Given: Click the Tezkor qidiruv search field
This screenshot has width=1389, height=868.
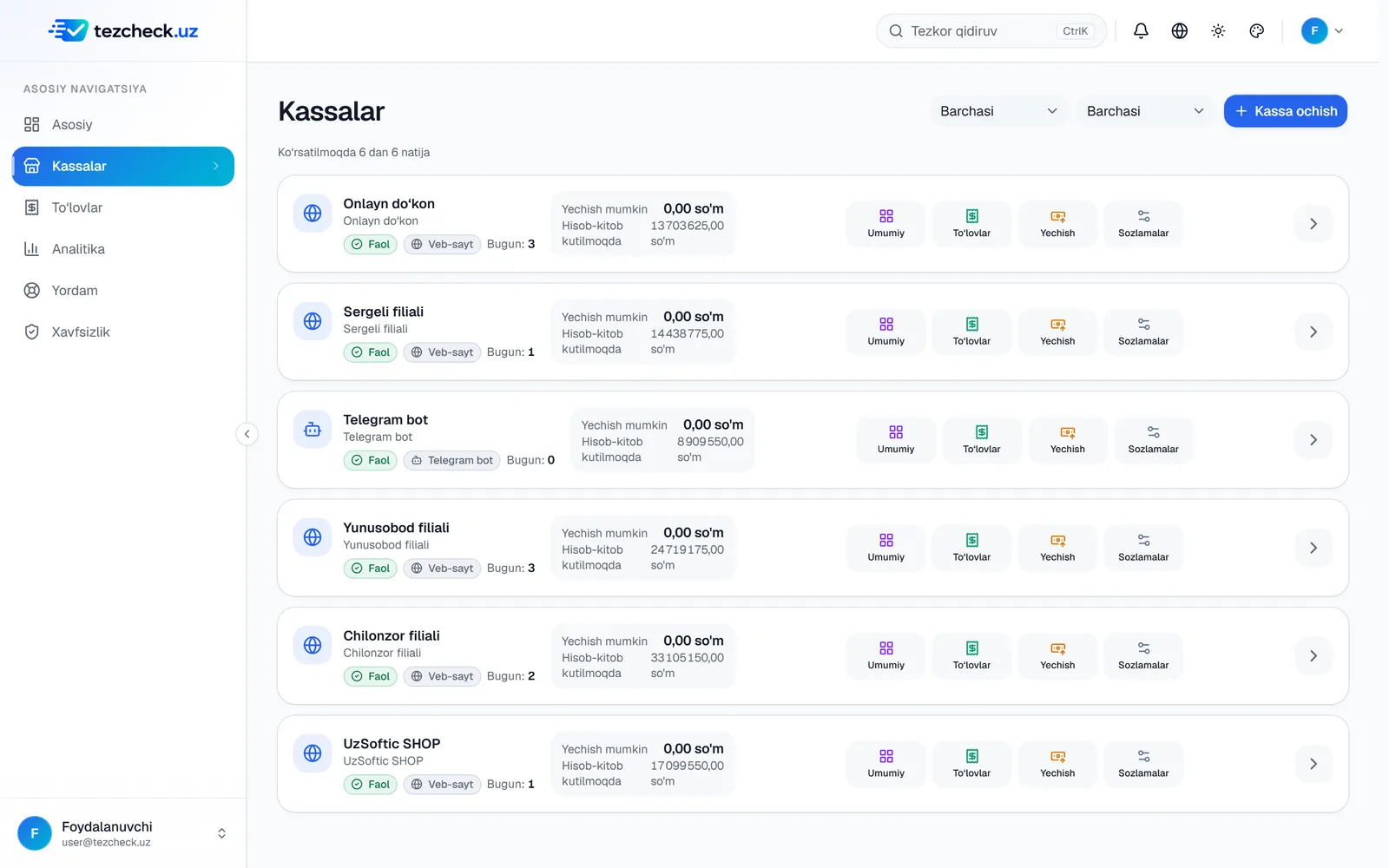Looking at the screenshot, I should (991, 31).
